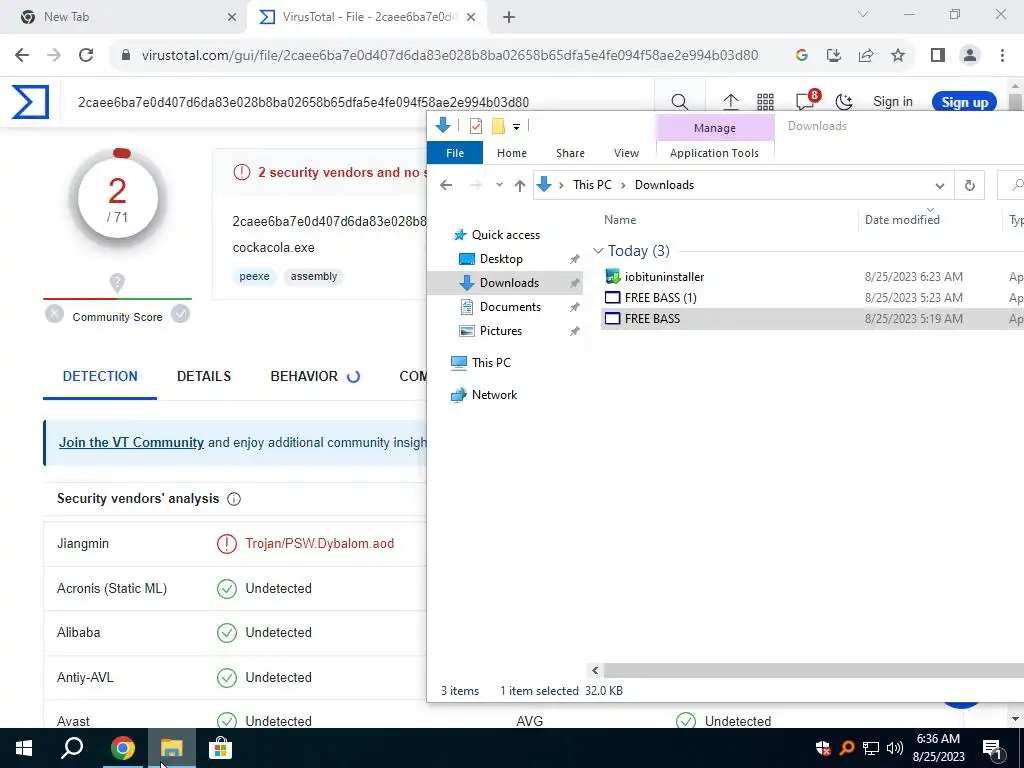
Task: Open Chrome profile avatar menu
Action: [970, 55]
